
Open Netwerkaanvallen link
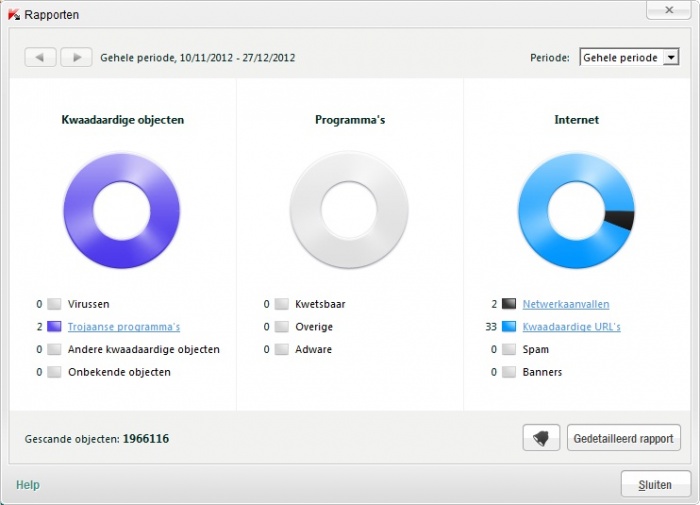click(566, 304)
